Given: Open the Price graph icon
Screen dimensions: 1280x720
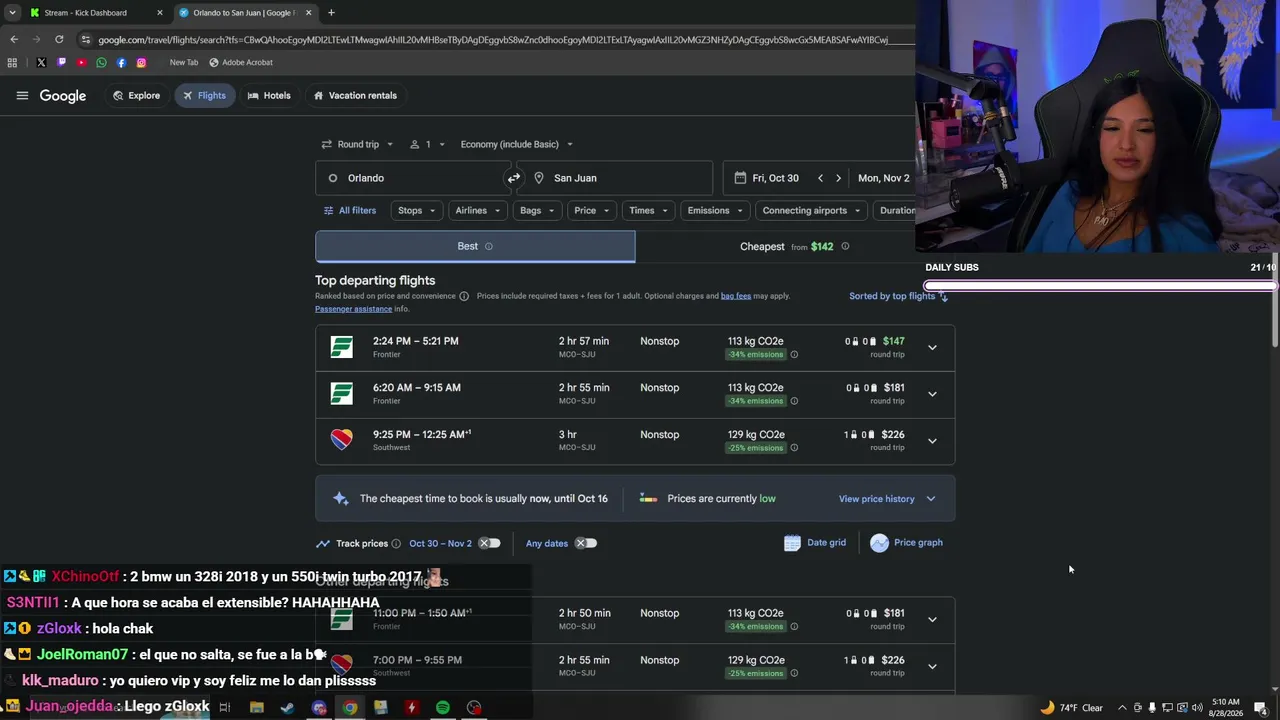Looking at the screenshot, I should 879,543.
